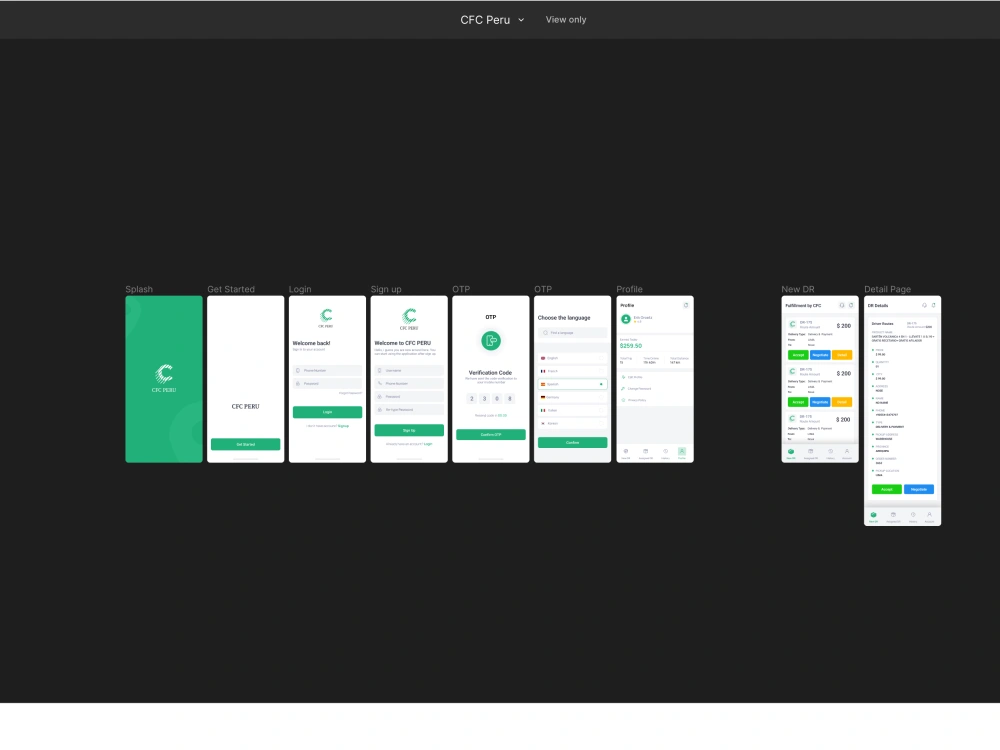This screenshot has height=750, width=1000.
Task: Select the French language radio button
Action: (601, 371)
